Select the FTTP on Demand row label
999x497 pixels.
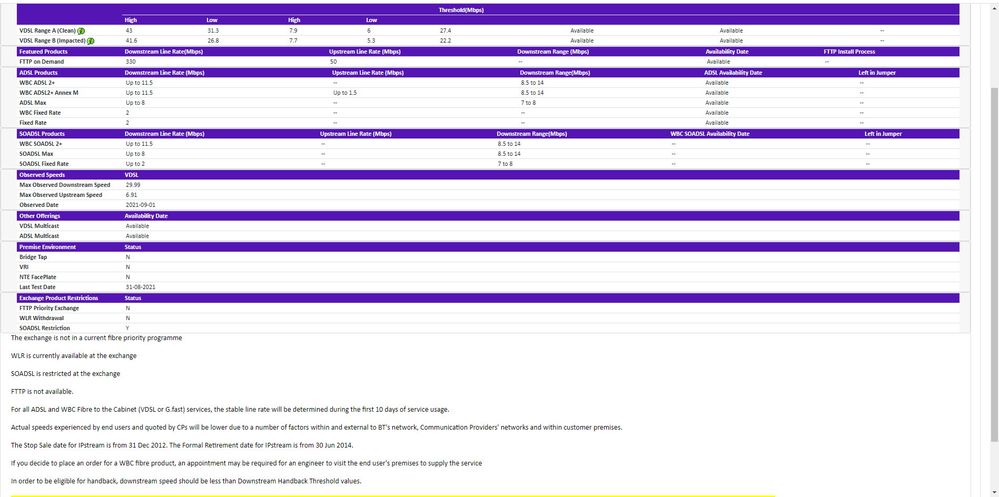click(x=43, y=61)
